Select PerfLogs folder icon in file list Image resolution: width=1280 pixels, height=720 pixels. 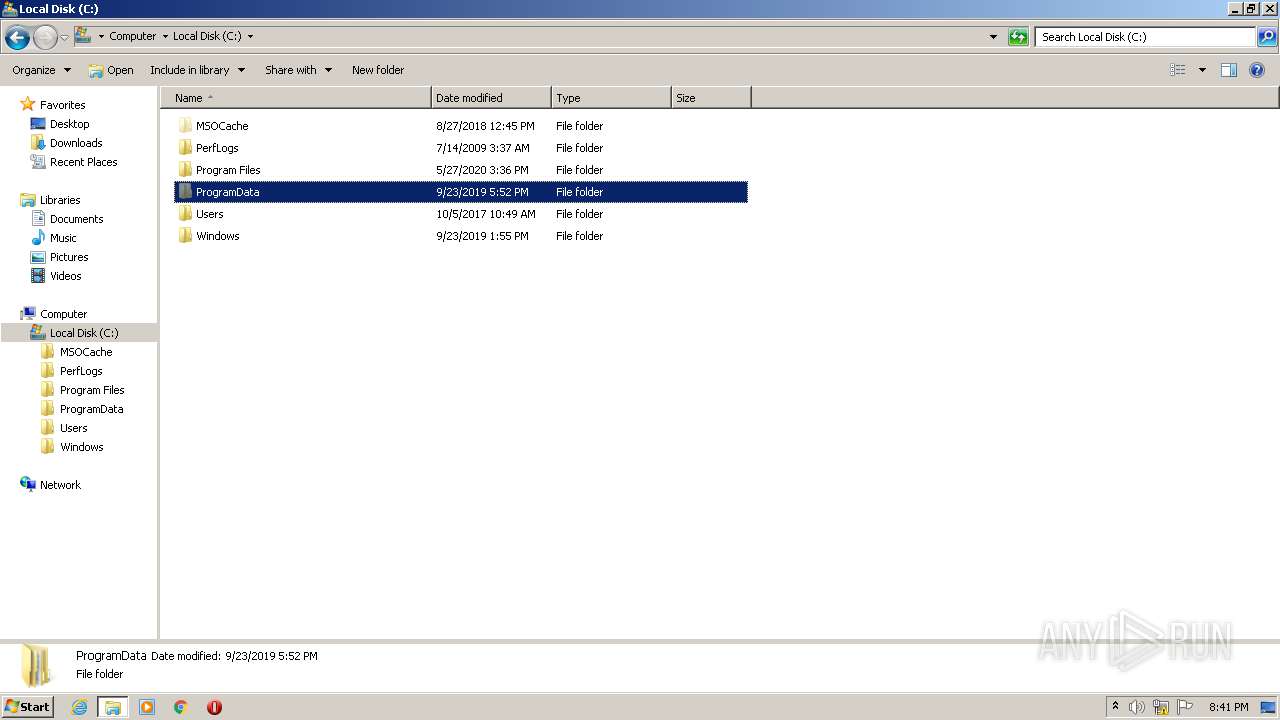(x=185, y=148)
